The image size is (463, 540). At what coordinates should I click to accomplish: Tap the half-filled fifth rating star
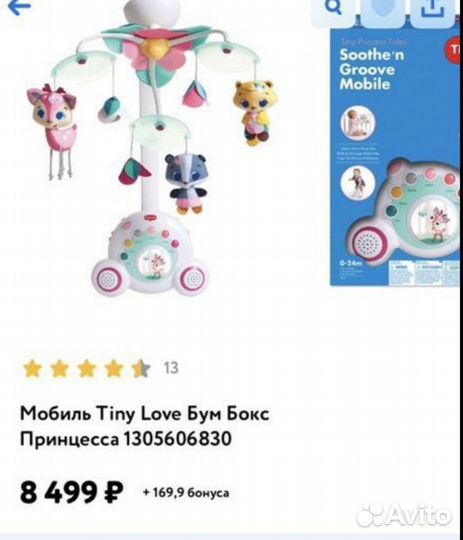click(x=141, y=368)
